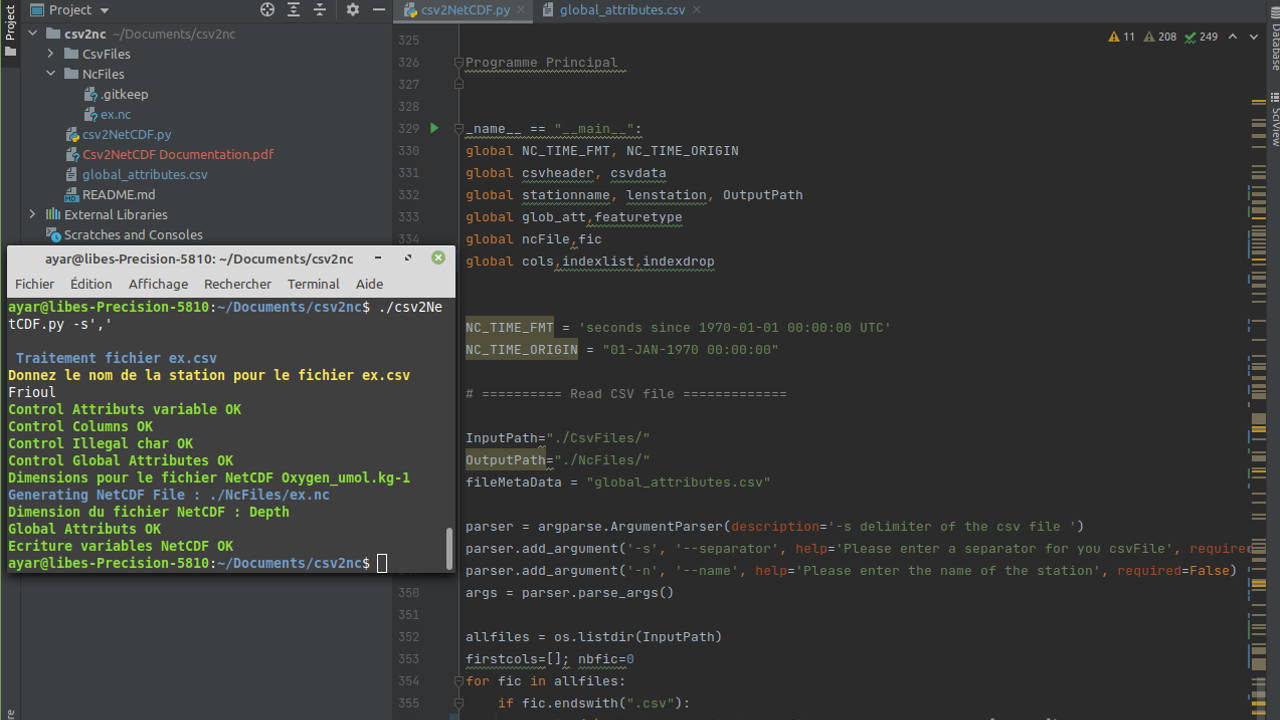The height and width of the screenshot is (720, 1280).
Task: Switch to global_attributes.csv editor tab
Action: [622, 10]
